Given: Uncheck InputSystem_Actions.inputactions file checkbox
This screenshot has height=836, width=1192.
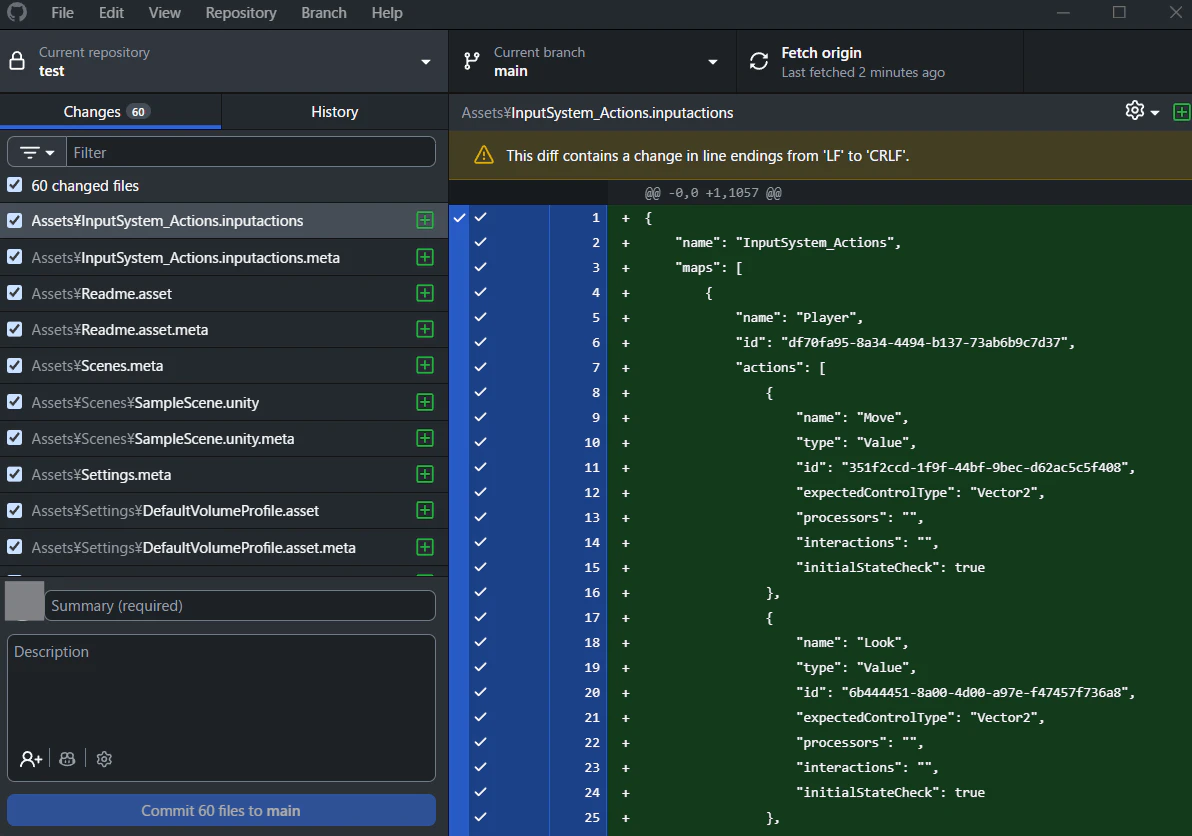Looking at the screenshot, I should point(14,220).
